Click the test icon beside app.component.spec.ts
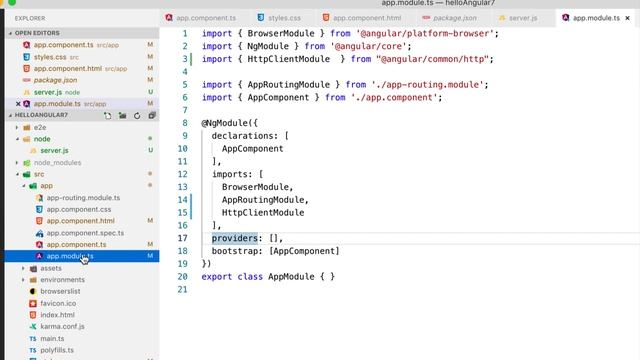This screenshot has width=640, height=360. click(x=39, y=233)
